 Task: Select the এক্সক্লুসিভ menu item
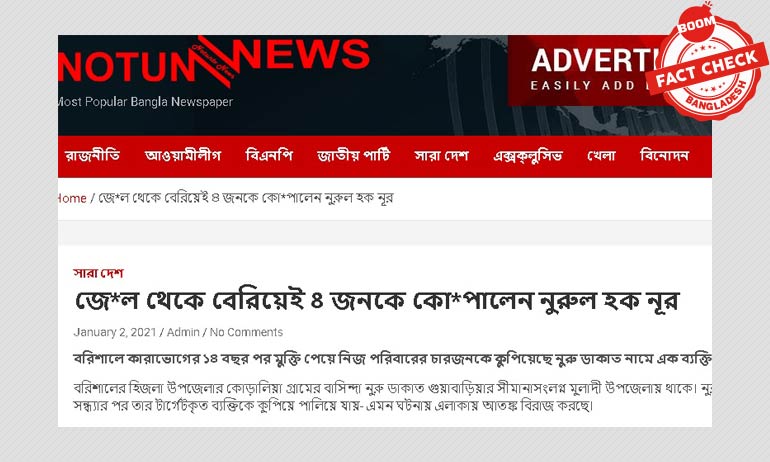(528, 156)
